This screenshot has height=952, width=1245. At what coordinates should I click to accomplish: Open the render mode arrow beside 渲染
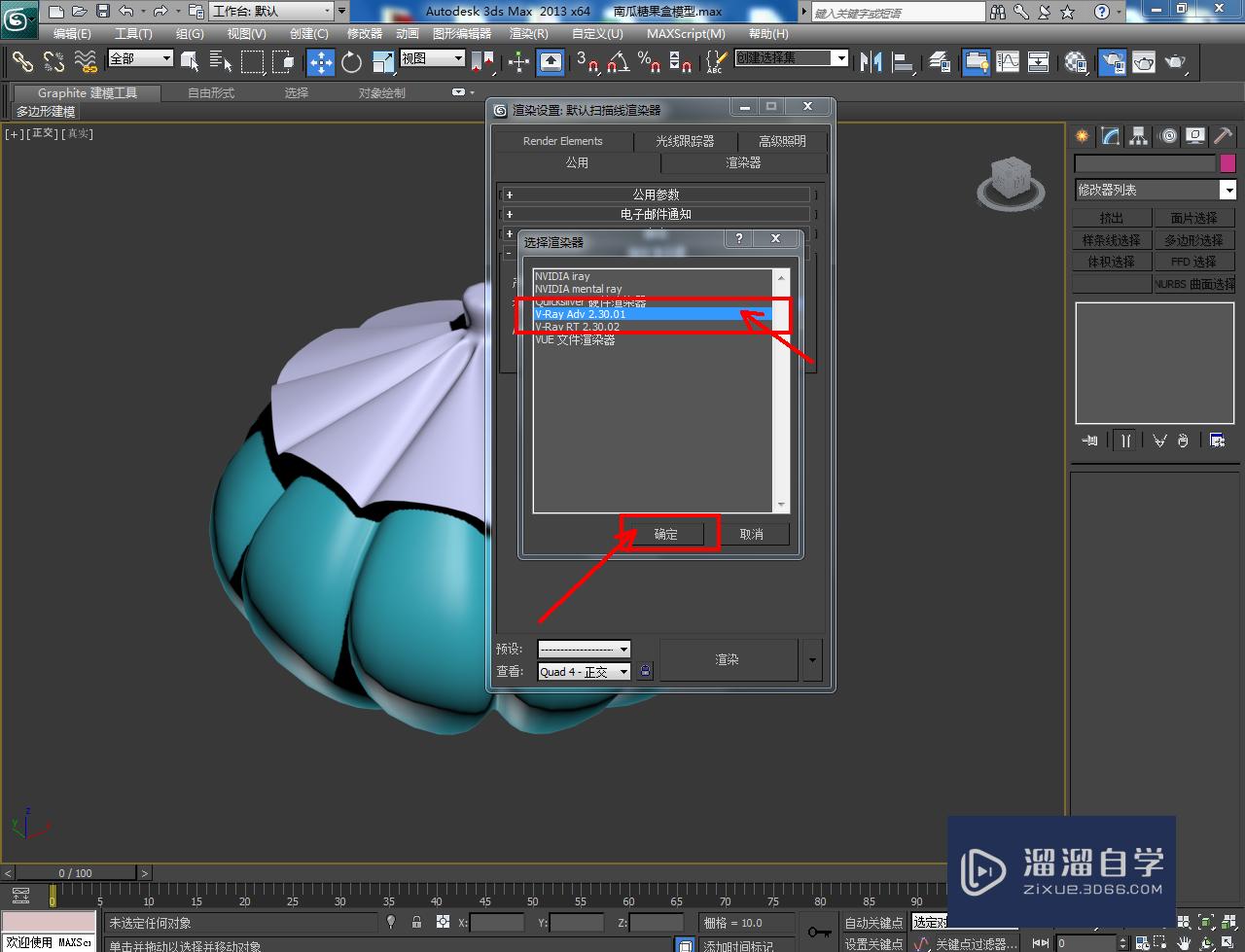(812, 659)
